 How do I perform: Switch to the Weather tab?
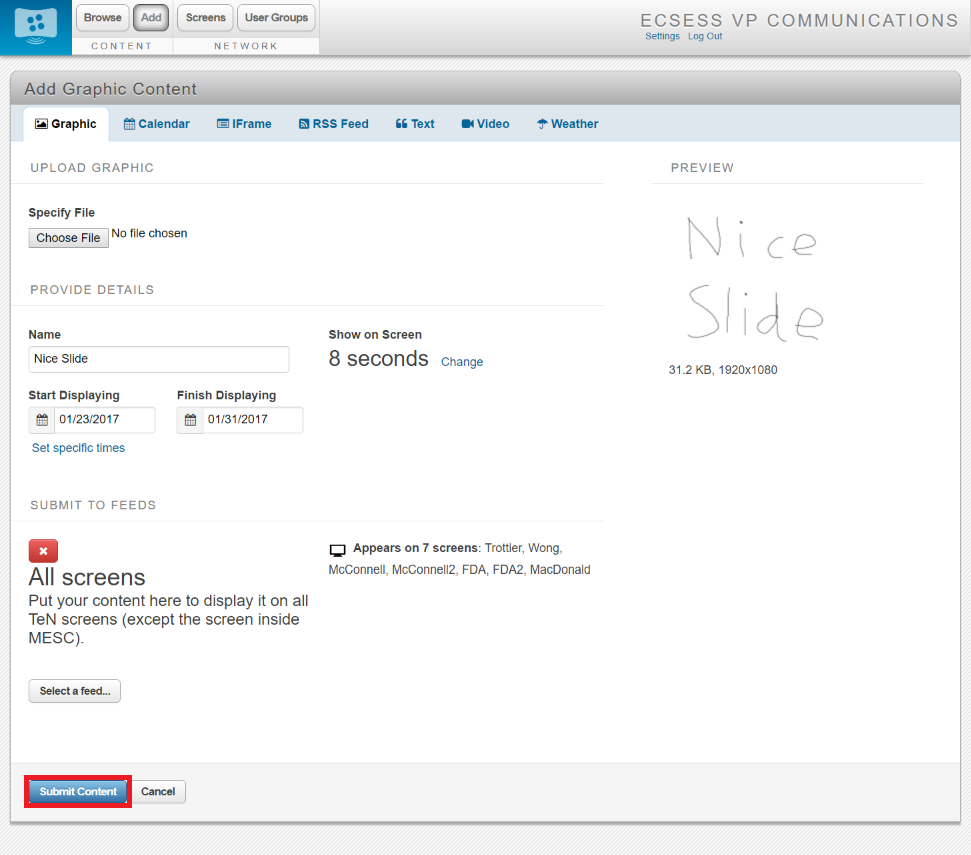(x=567, y=124)
